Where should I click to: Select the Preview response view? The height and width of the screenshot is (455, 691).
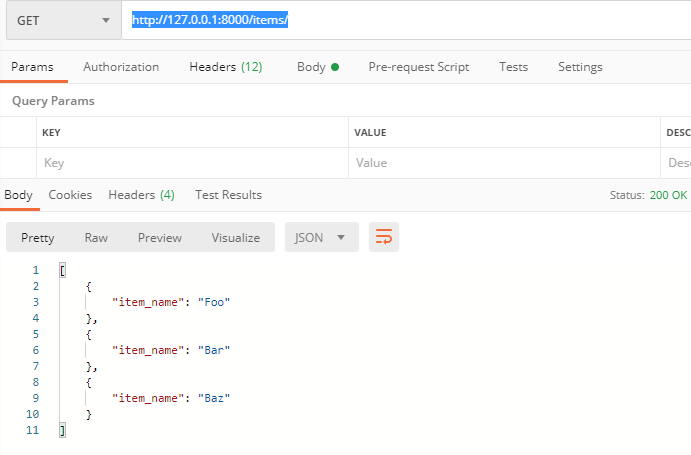pos(160,237)
